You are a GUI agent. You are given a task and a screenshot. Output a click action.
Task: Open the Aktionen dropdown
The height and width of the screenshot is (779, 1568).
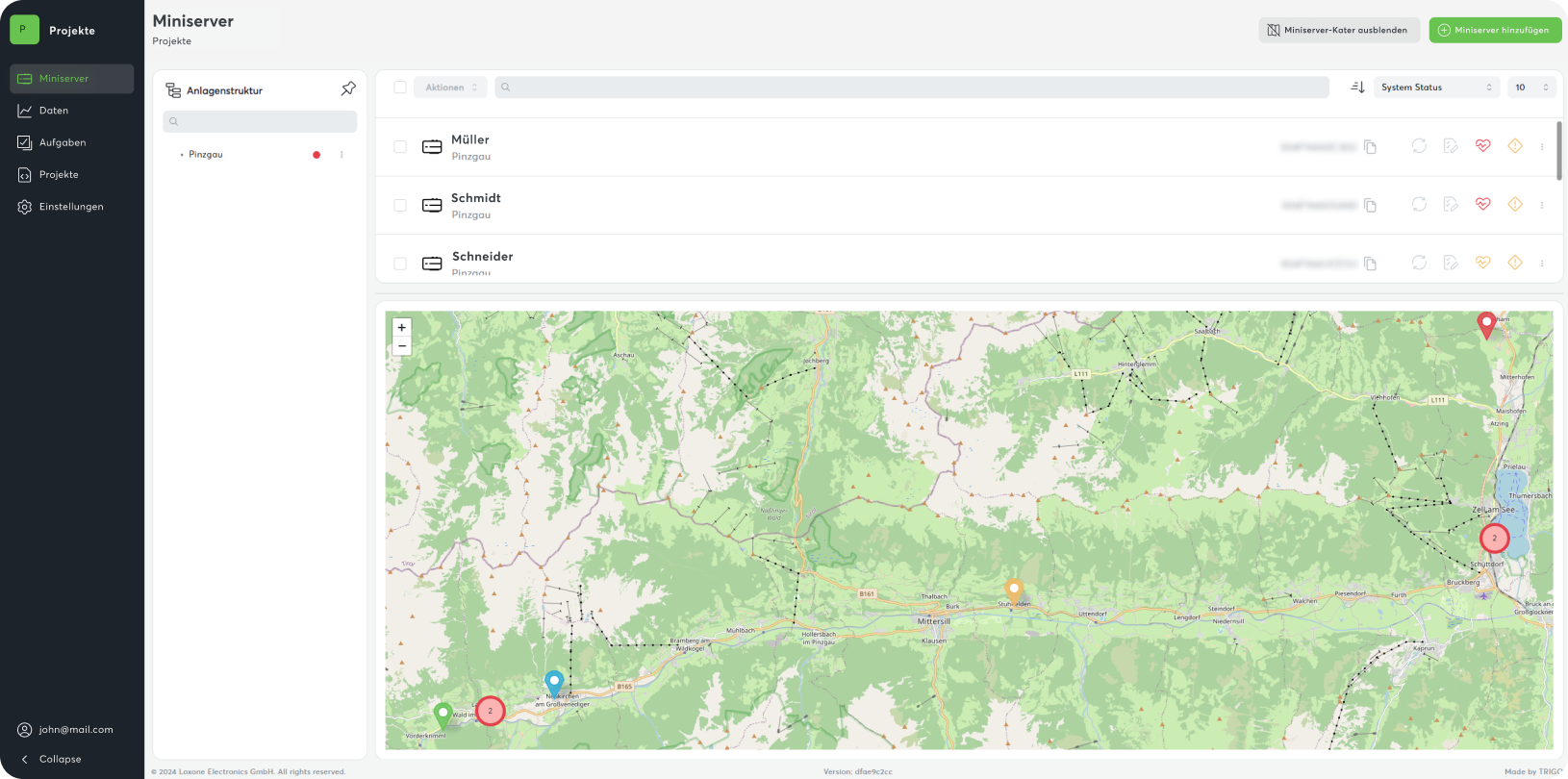pos(450,88)
